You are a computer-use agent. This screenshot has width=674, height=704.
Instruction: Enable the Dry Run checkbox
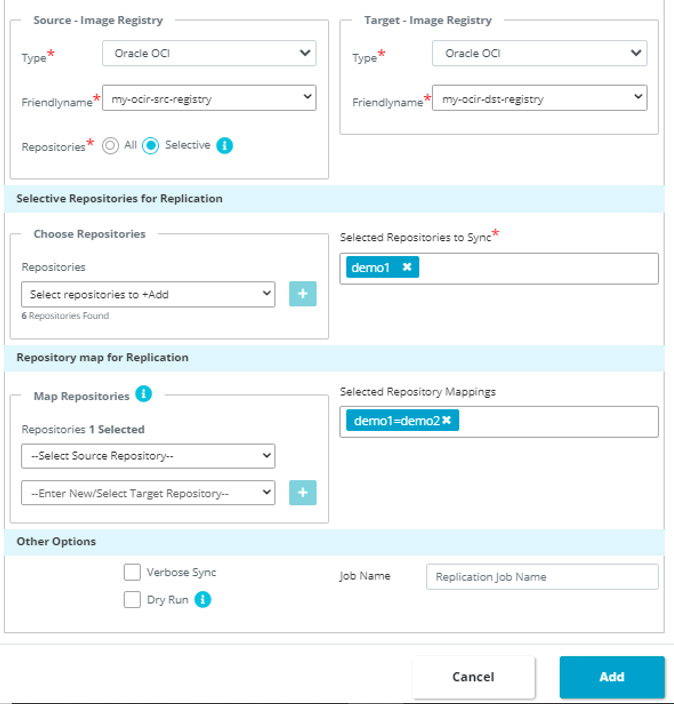(x=132, y=600)
